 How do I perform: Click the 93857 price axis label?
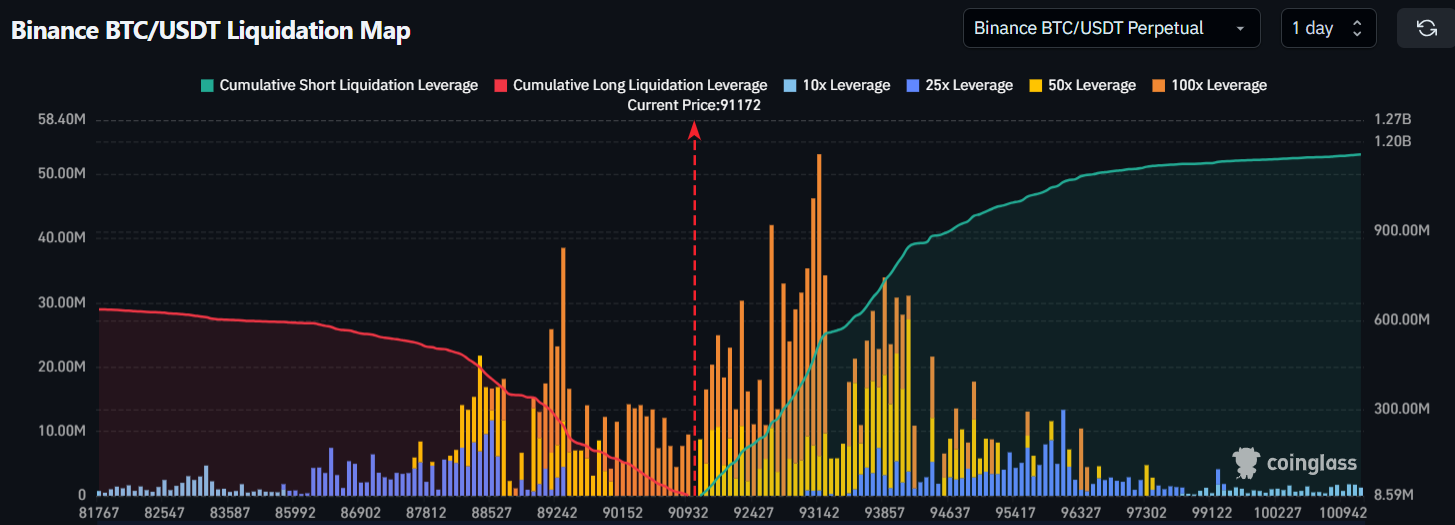[884, 512]
